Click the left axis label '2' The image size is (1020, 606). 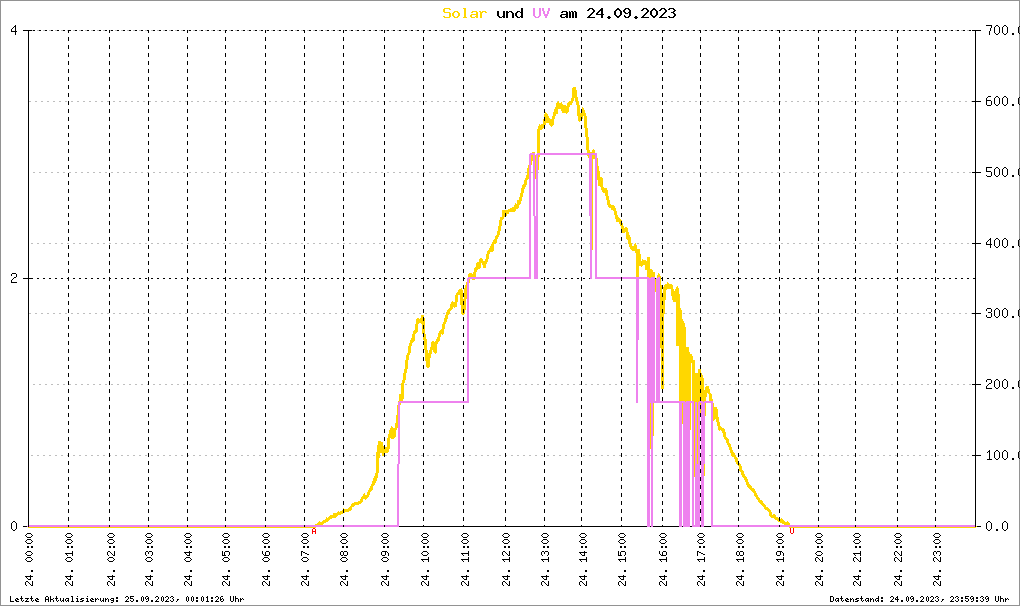[x=14, y=278]
